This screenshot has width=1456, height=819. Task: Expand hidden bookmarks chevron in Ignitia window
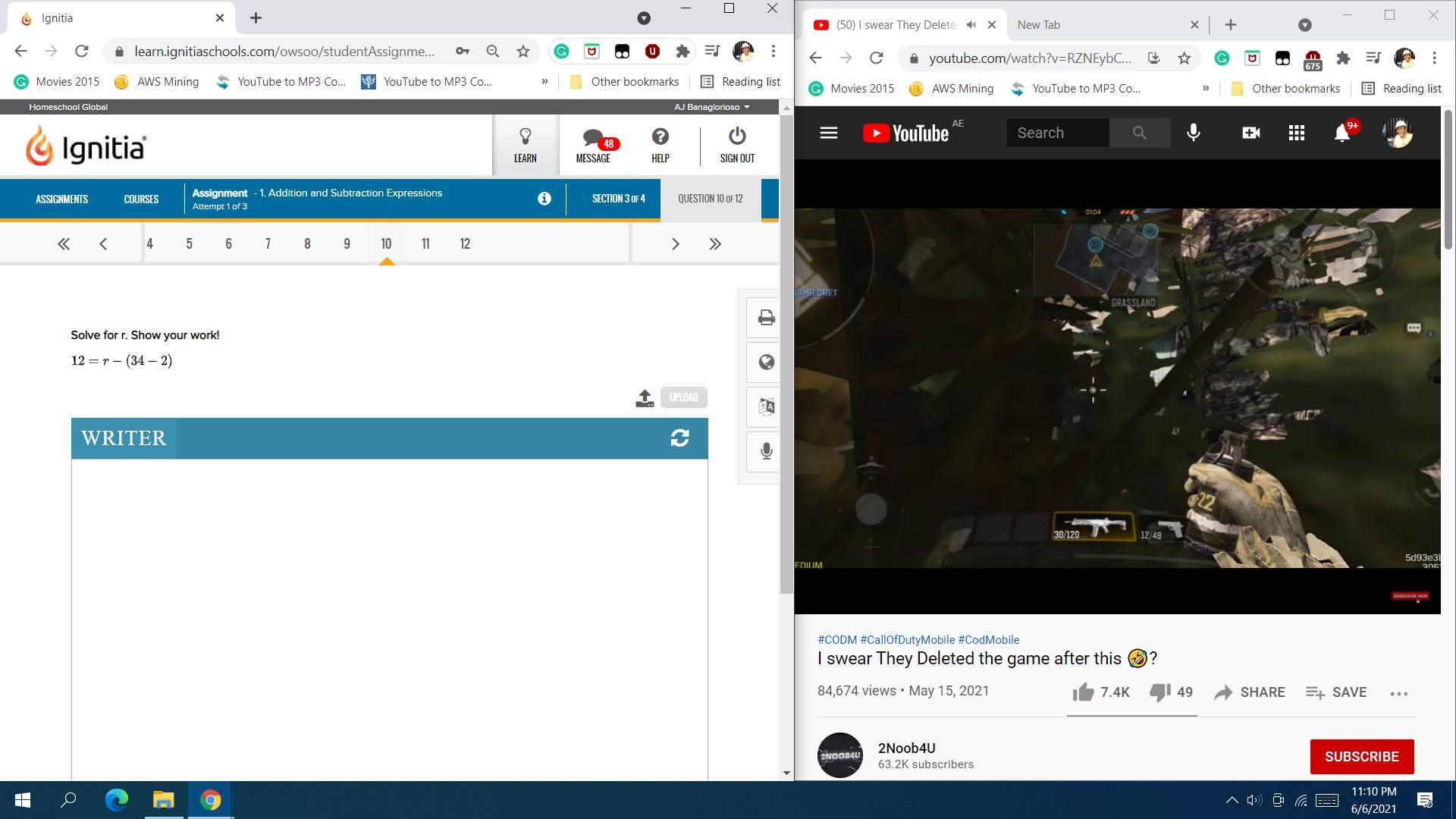[x=544, y=82]
